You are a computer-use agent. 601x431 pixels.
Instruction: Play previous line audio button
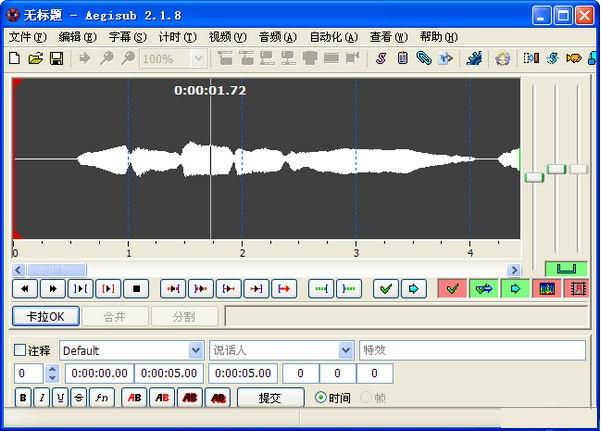25,289
